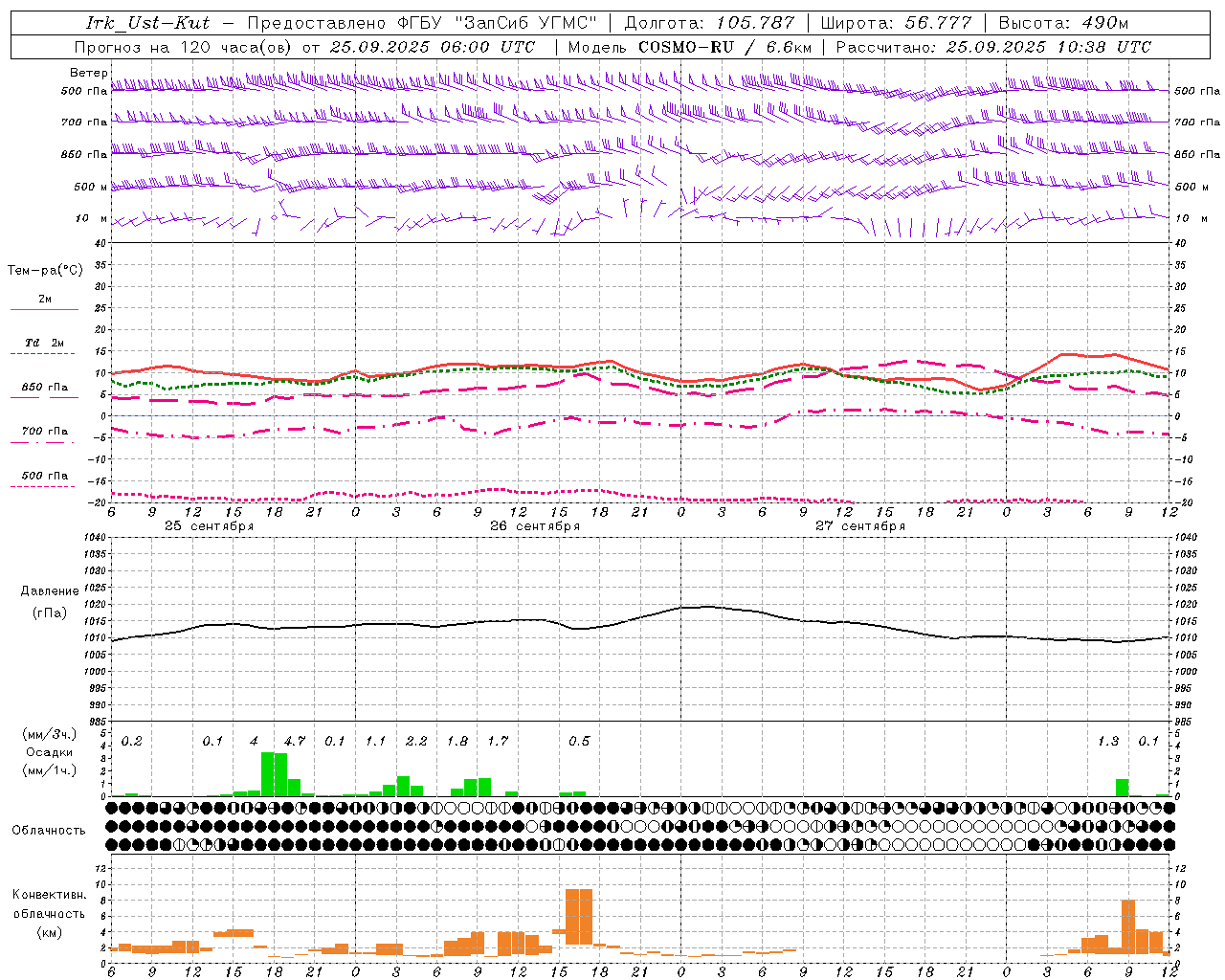The width and height of the screenshot is (1225, 980).
Task: Select the Тем-ра(°C) panel label
Action: (x=45, y=271)
